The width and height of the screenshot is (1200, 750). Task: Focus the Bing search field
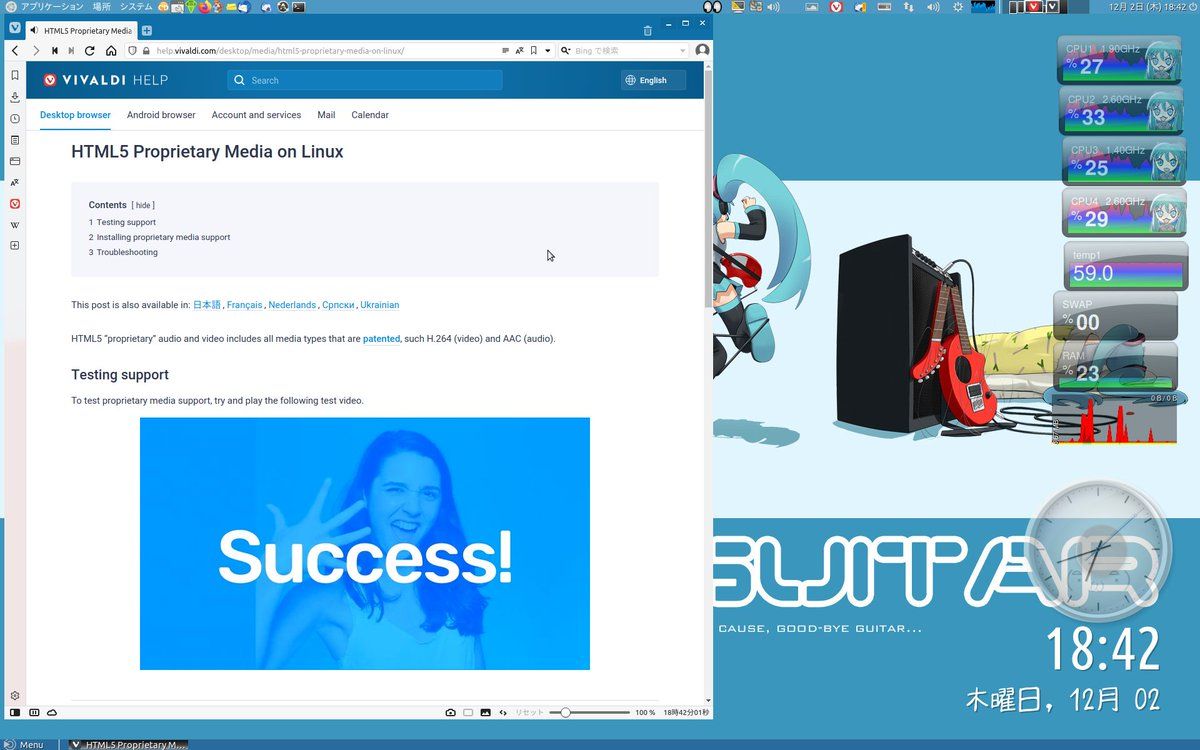pyautogui.click(x=625, y=51)
